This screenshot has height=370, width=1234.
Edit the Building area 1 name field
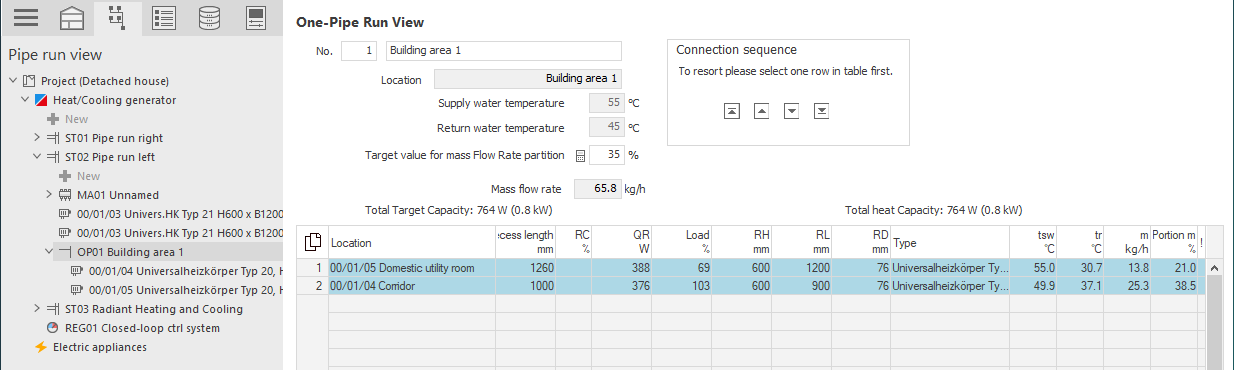click(x=504, y=51)
